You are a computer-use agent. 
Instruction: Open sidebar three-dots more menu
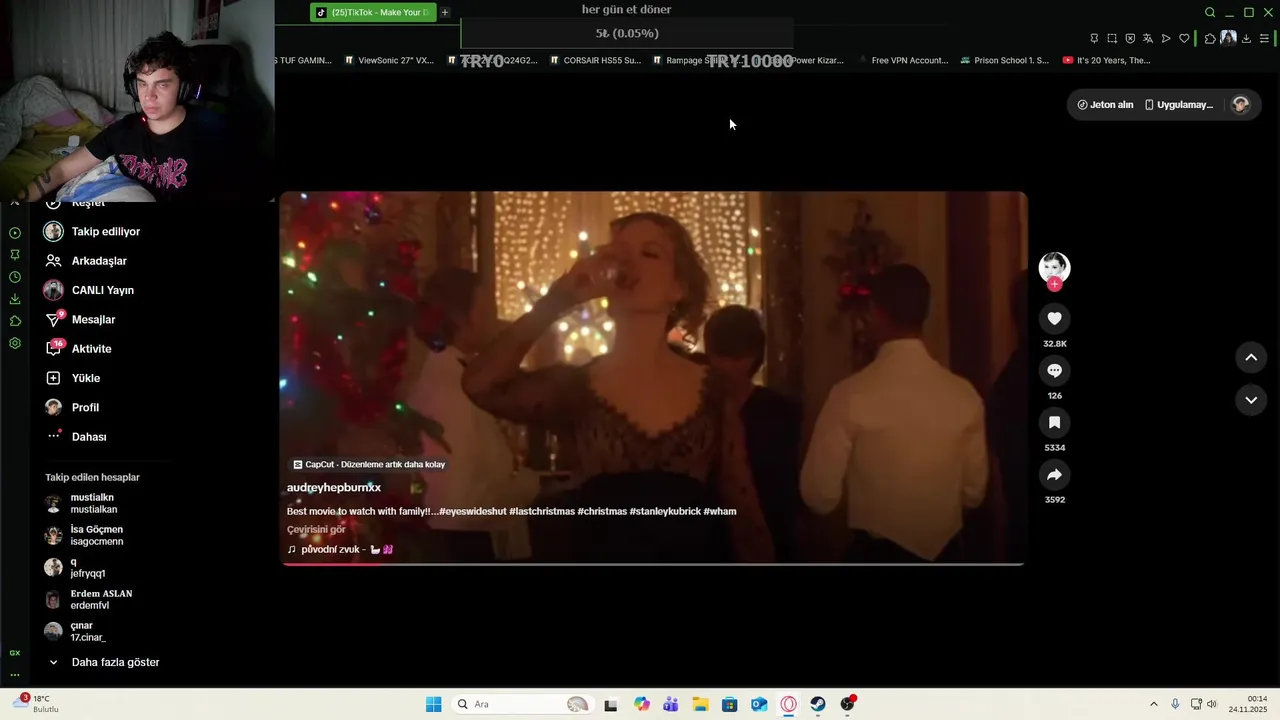coord(15,675)
